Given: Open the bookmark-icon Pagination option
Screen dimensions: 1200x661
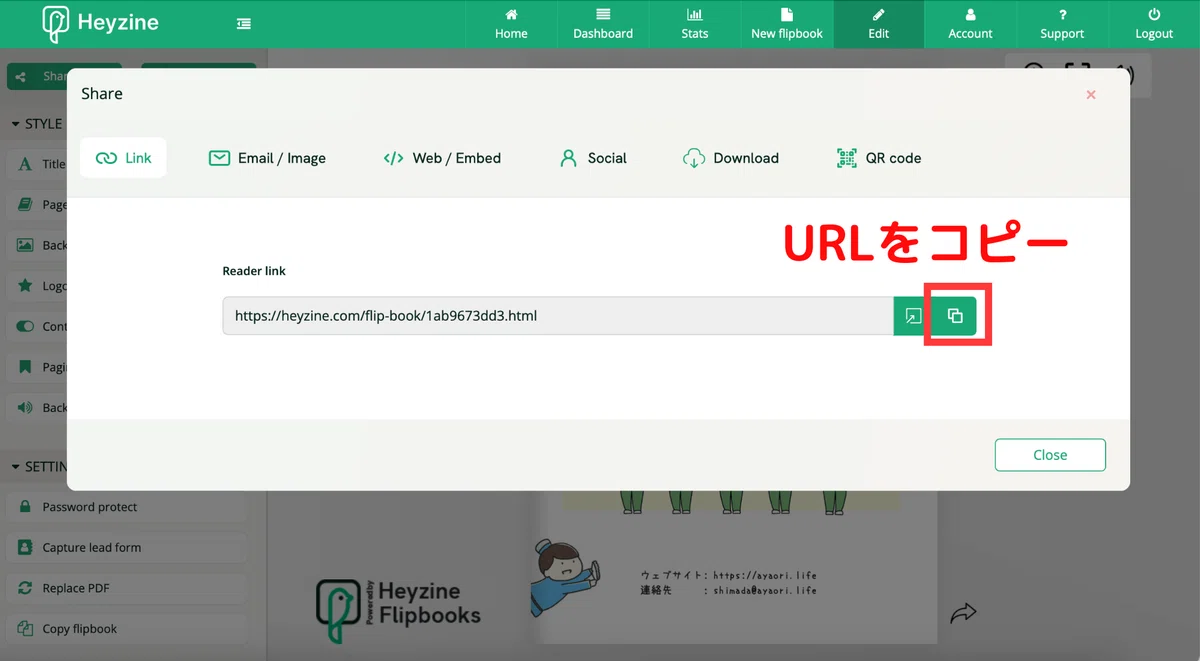Looking at the screenshot, I should click(38, 368).
